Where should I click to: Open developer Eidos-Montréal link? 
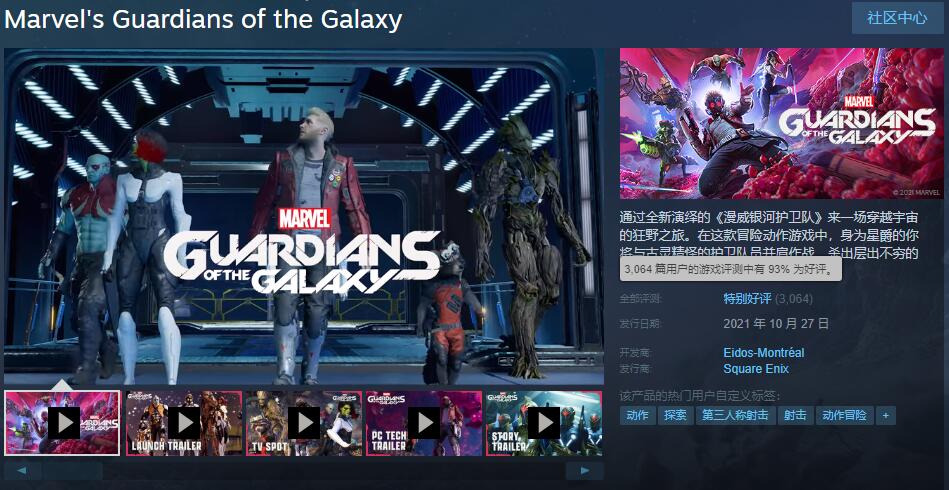click(x=764, y=353)
